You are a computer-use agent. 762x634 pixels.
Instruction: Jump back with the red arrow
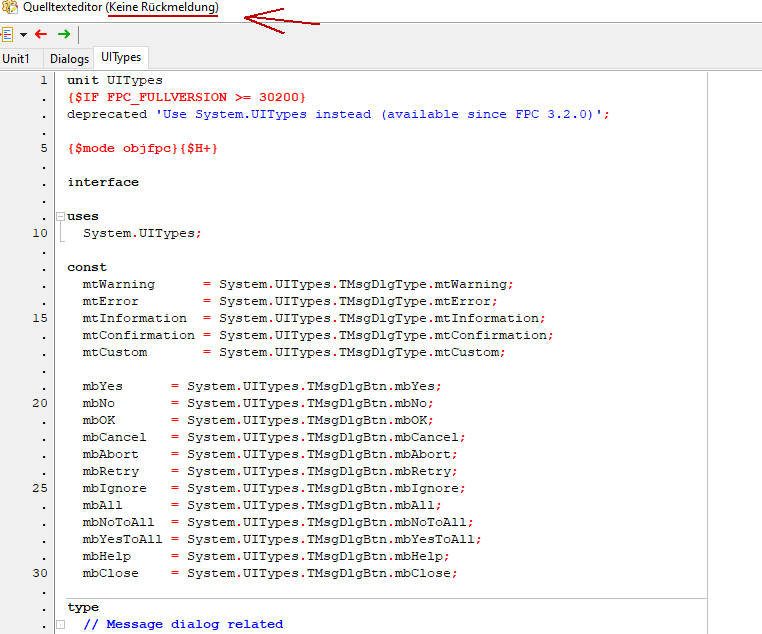click(x=41, y=34)
